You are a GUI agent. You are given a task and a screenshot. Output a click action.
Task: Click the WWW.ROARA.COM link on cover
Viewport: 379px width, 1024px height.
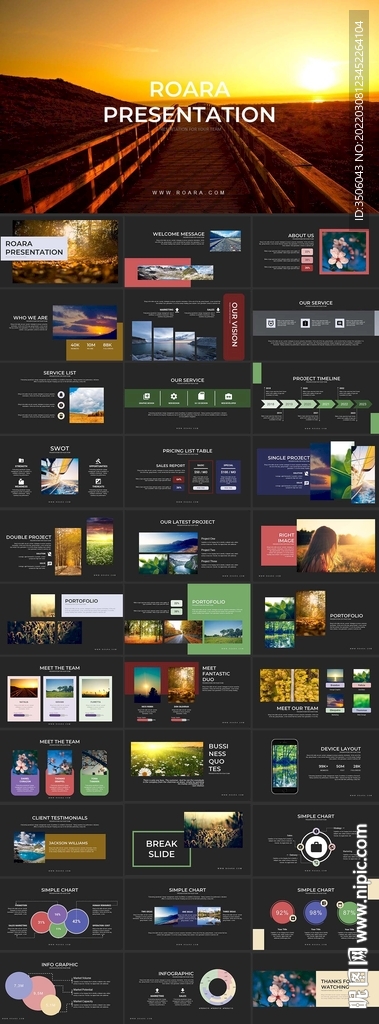pyautogui.click(x=189, y=193)
